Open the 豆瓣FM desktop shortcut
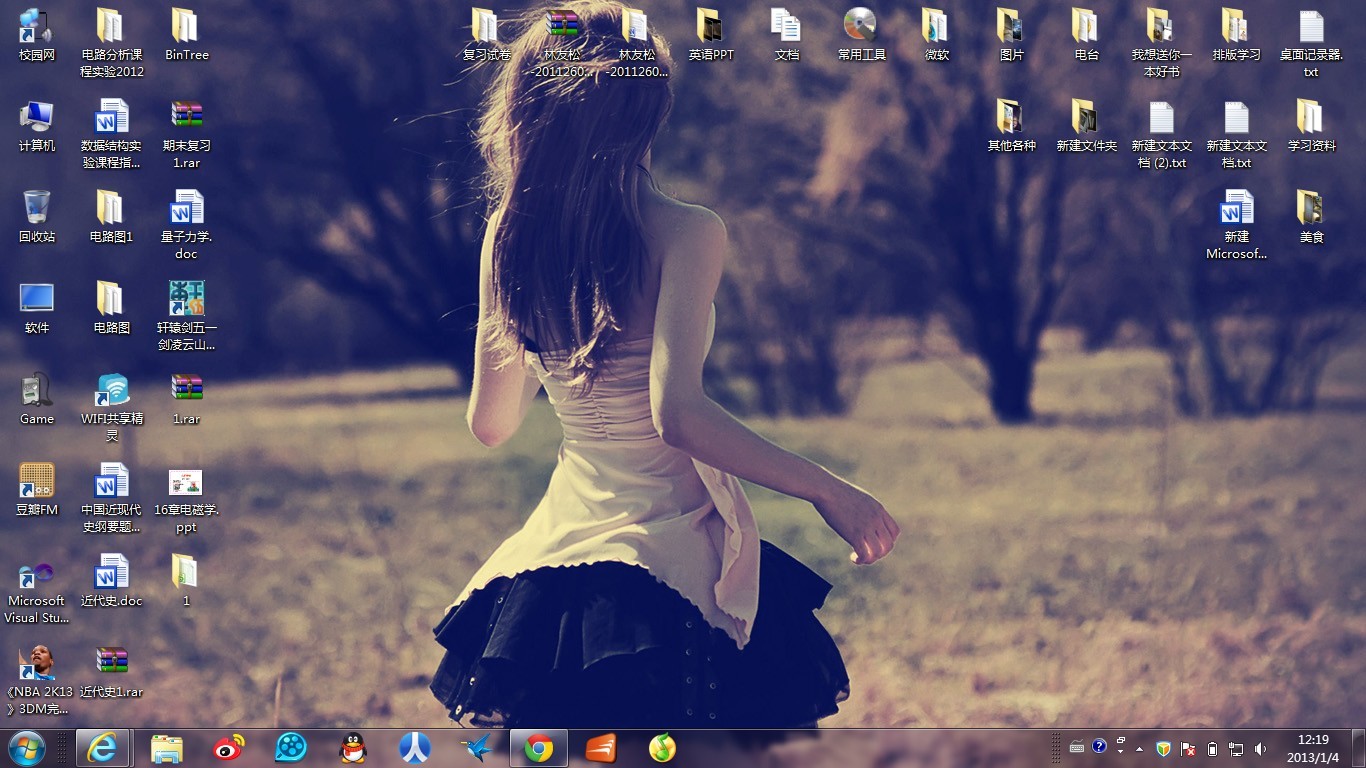This screenshot has height=768, width=1366. (37, 481)
